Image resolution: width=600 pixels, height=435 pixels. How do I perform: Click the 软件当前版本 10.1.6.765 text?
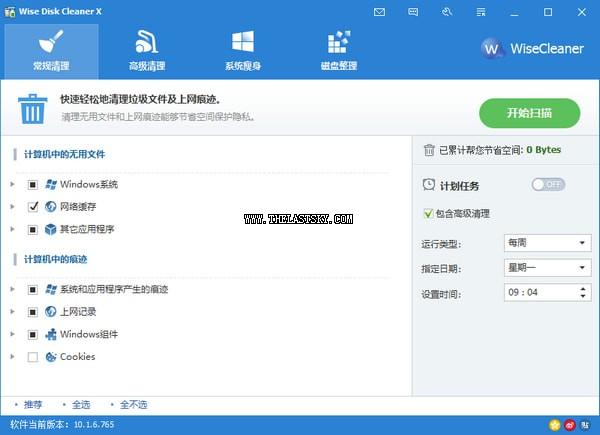coord(62,424)
